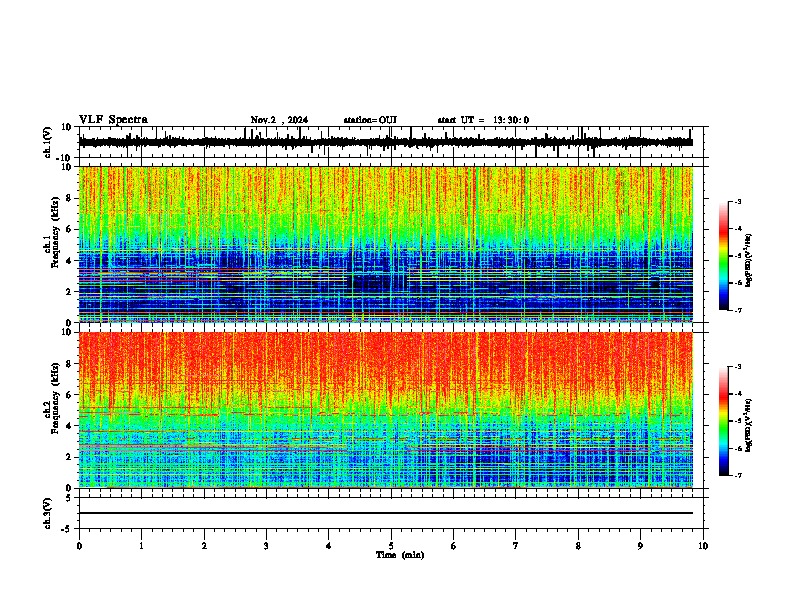Click the 'start UT = 13:30: 0' text
This screenshot has height=612, width=792.
tap(483, 120)
